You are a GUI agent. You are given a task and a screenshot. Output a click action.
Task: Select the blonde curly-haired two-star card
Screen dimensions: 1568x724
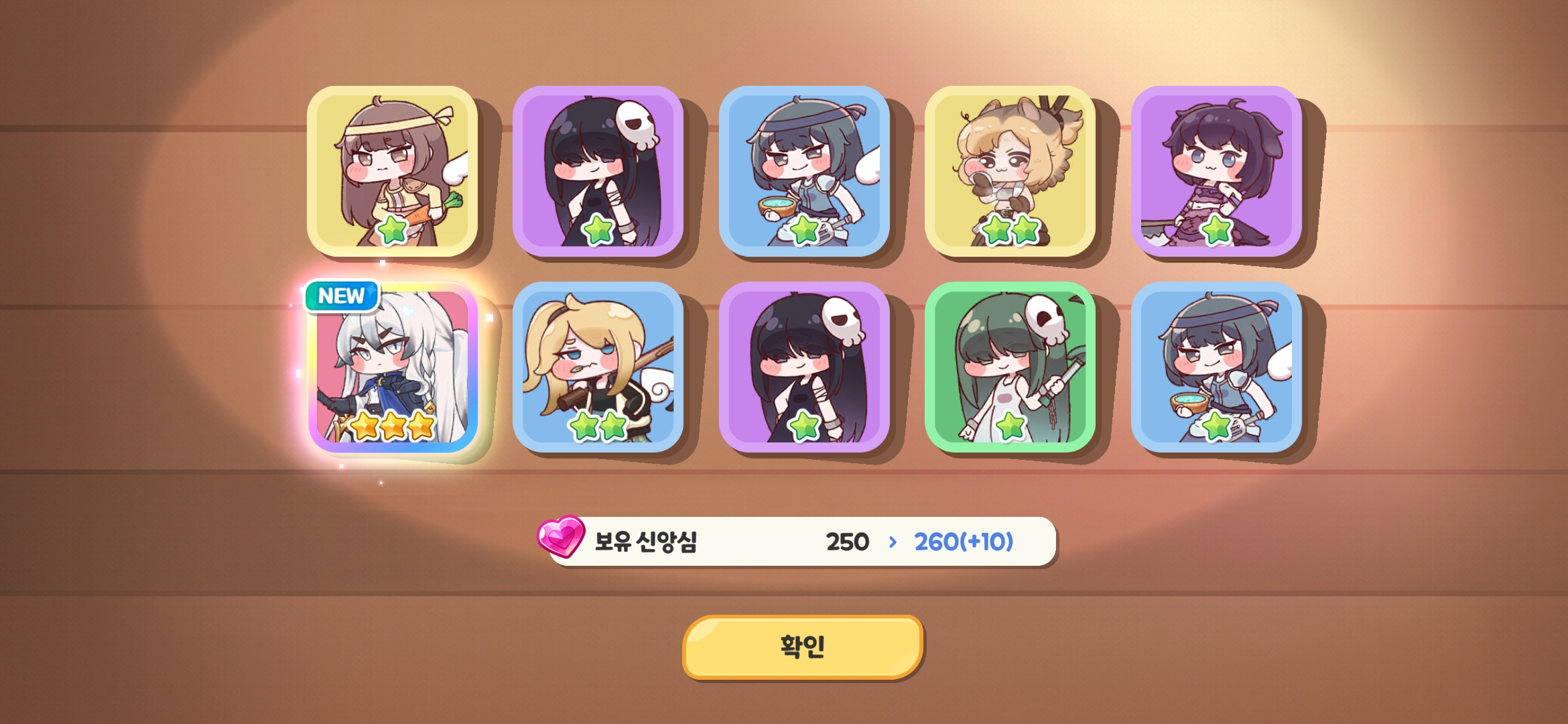pos(1010,171)
